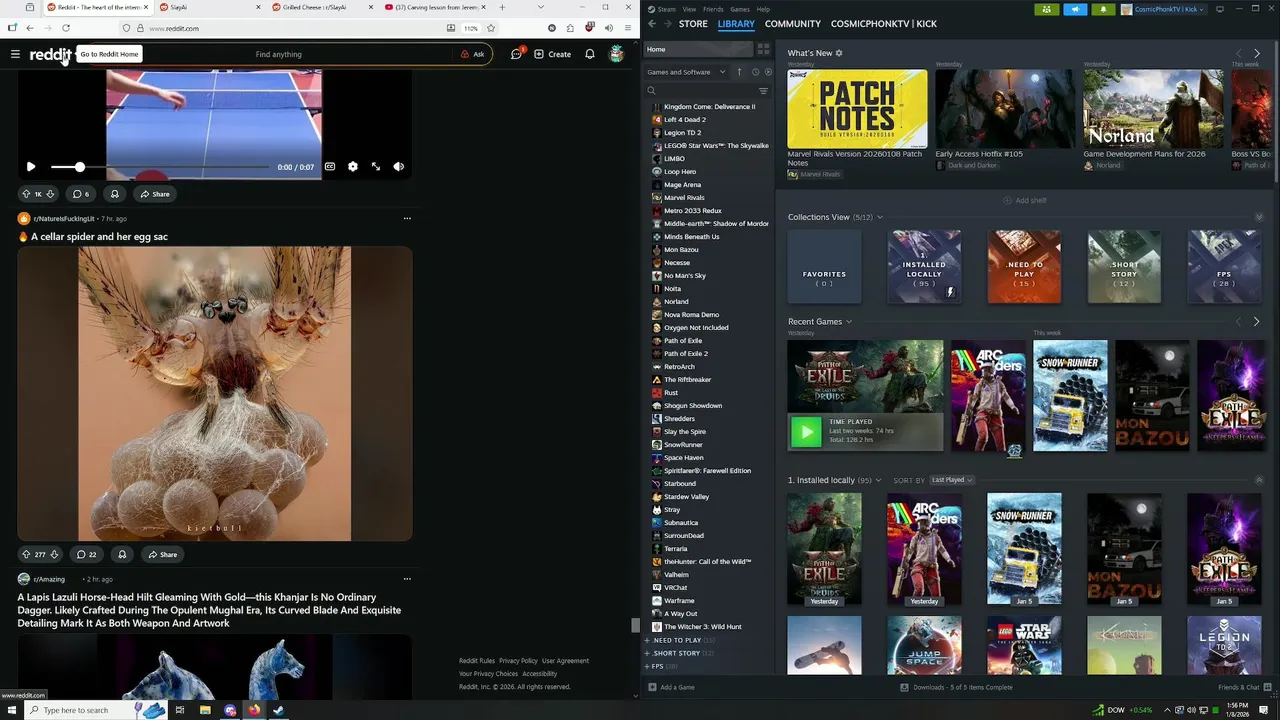Open Steam Friends & Chat
This screenshot has height=720, width=1280.
(x=1244, y=687)
